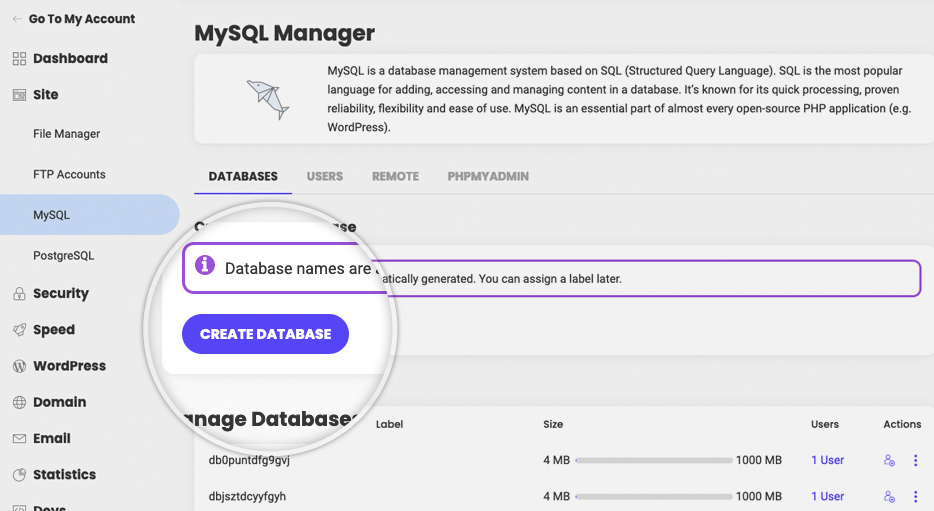Switch to the PHPMYADMIN tab
The height and width of the screenshot is (511, 934).
click(x=488, y=176)
